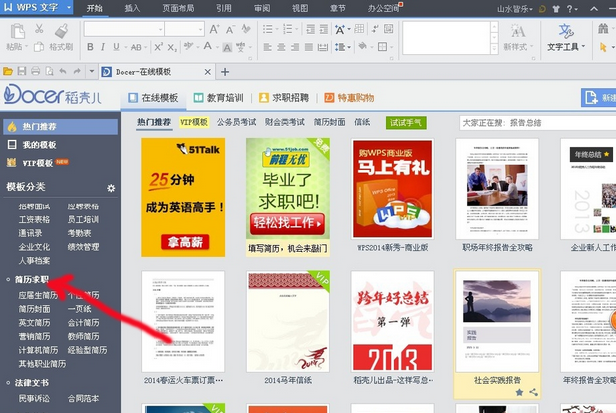Viewport: 616px width, 413px height.
Task: Click the redo arrow icon
Action: click(x=77, y=71)
